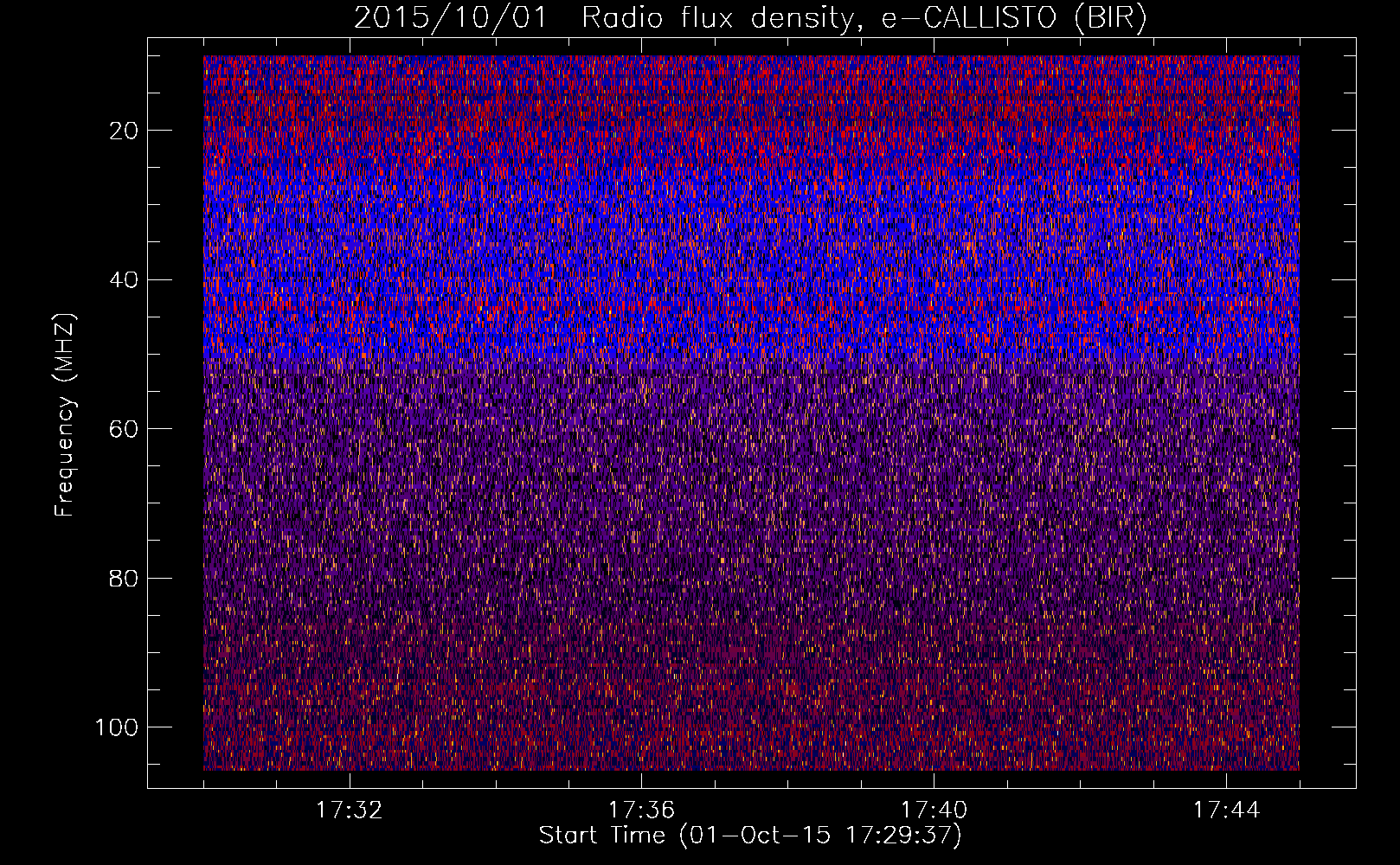
Task: Click the 17:44 time tick label
Action: tap(1226, 811)
